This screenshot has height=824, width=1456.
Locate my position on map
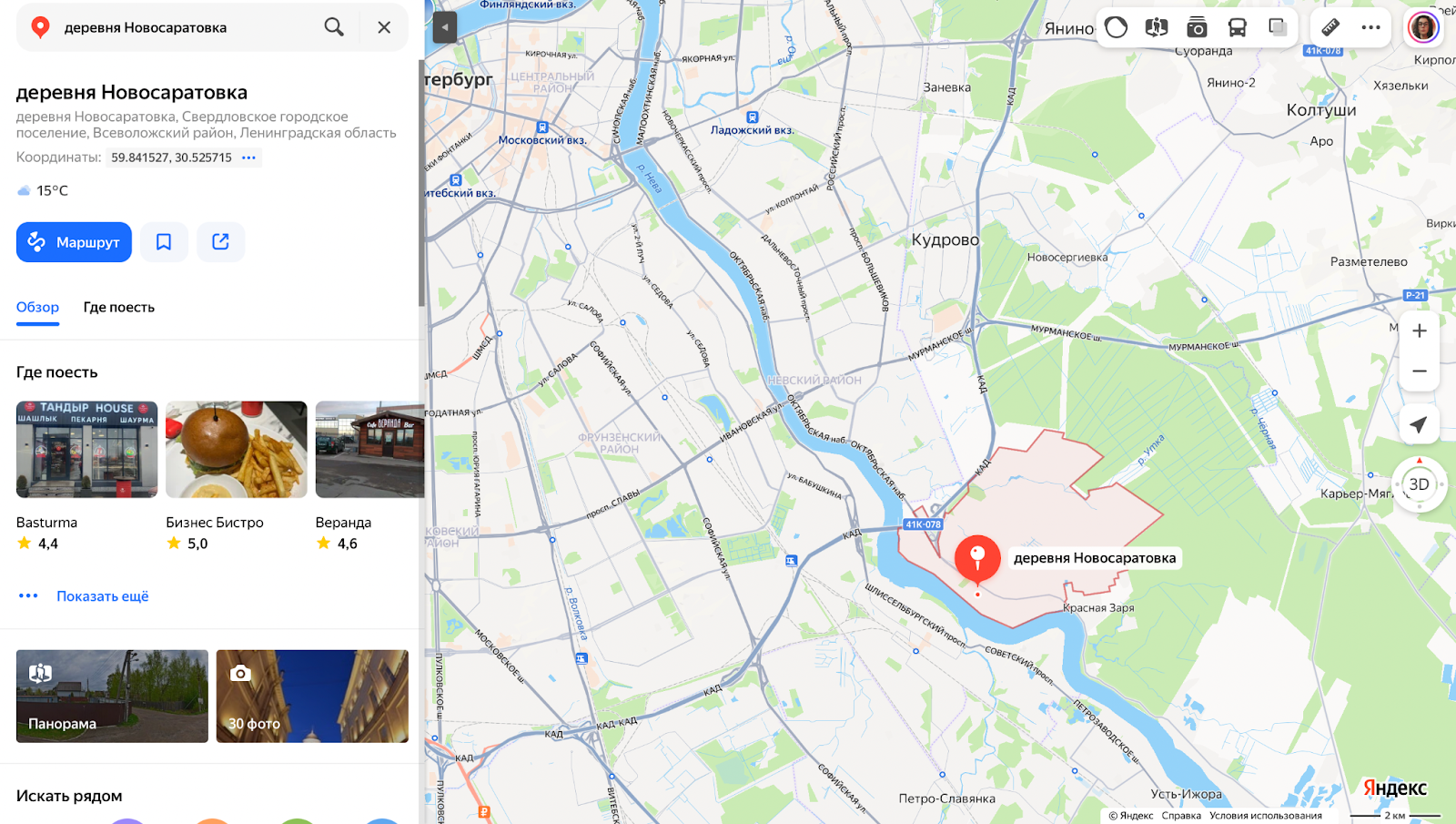point(1419,424)
